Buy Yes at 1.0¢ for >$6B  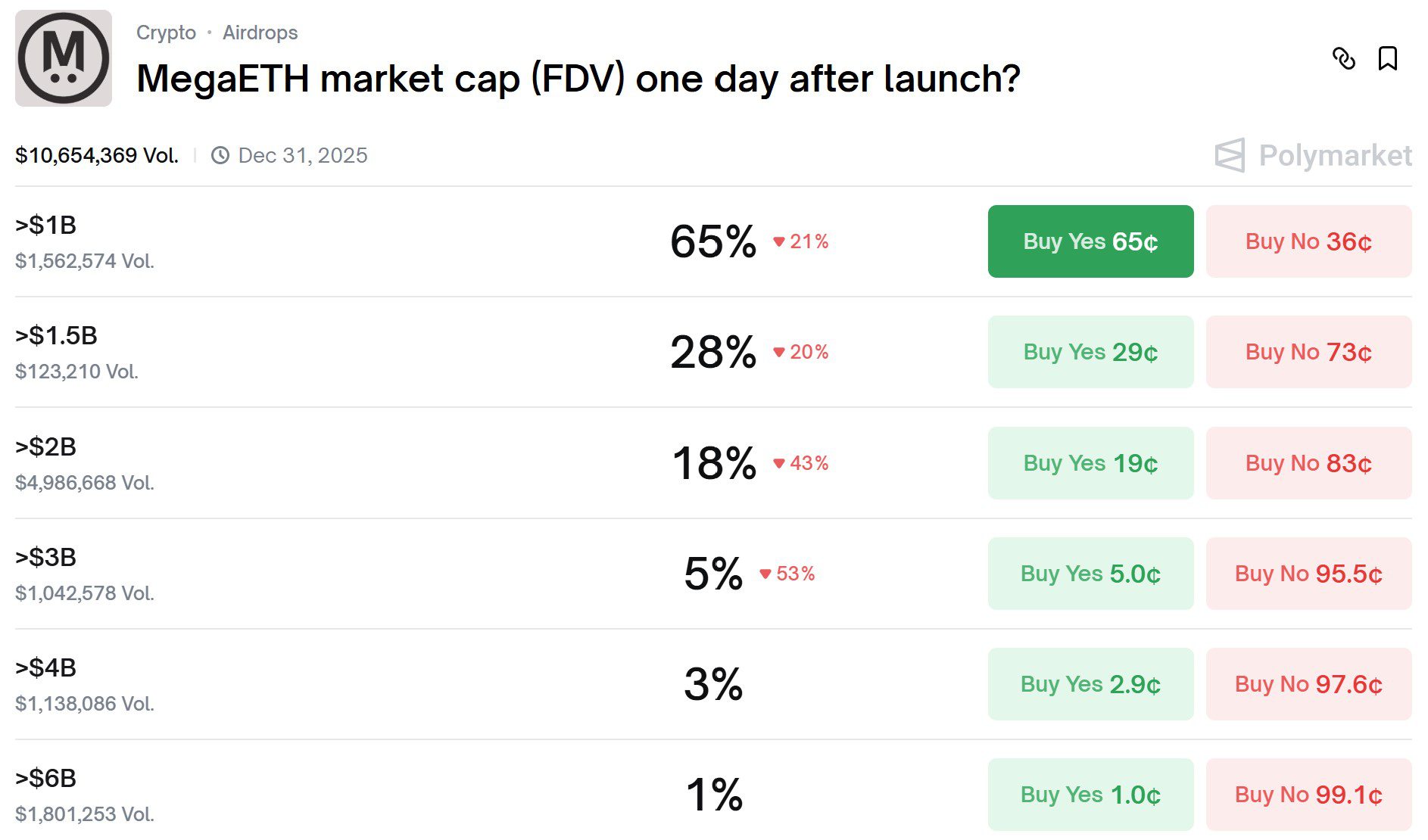coord(1090,795)
